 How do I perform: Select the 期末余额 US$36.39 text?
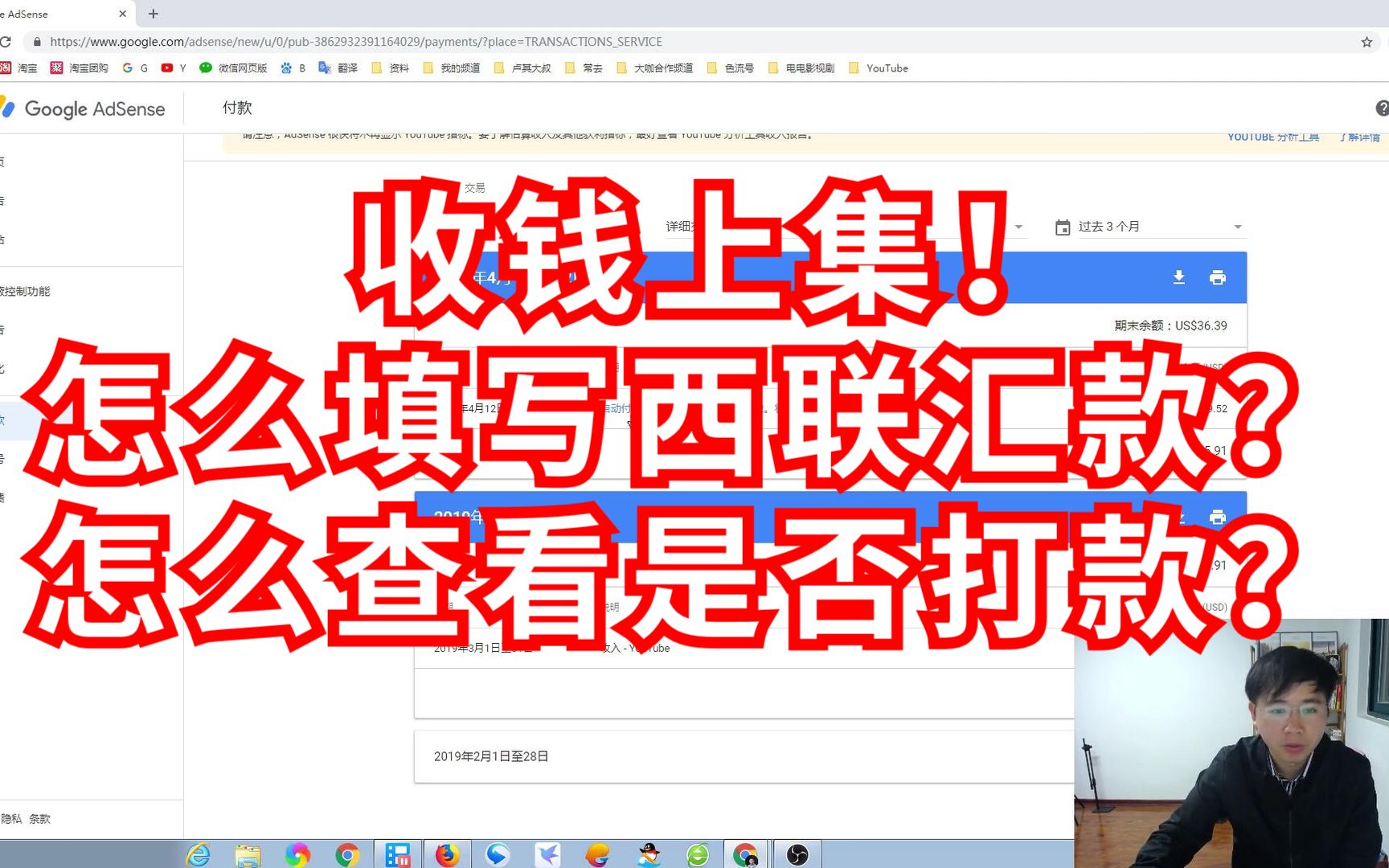tap(1170, 325)
